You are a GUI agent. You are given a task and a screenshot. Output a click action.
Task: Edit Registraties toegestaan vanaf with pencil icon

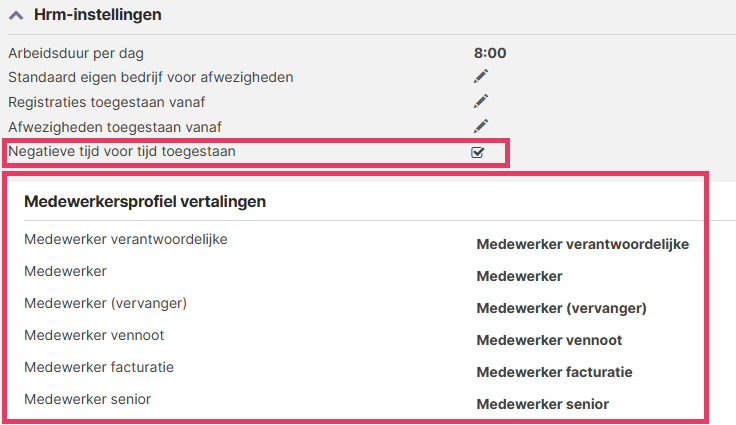coord(480,101)
